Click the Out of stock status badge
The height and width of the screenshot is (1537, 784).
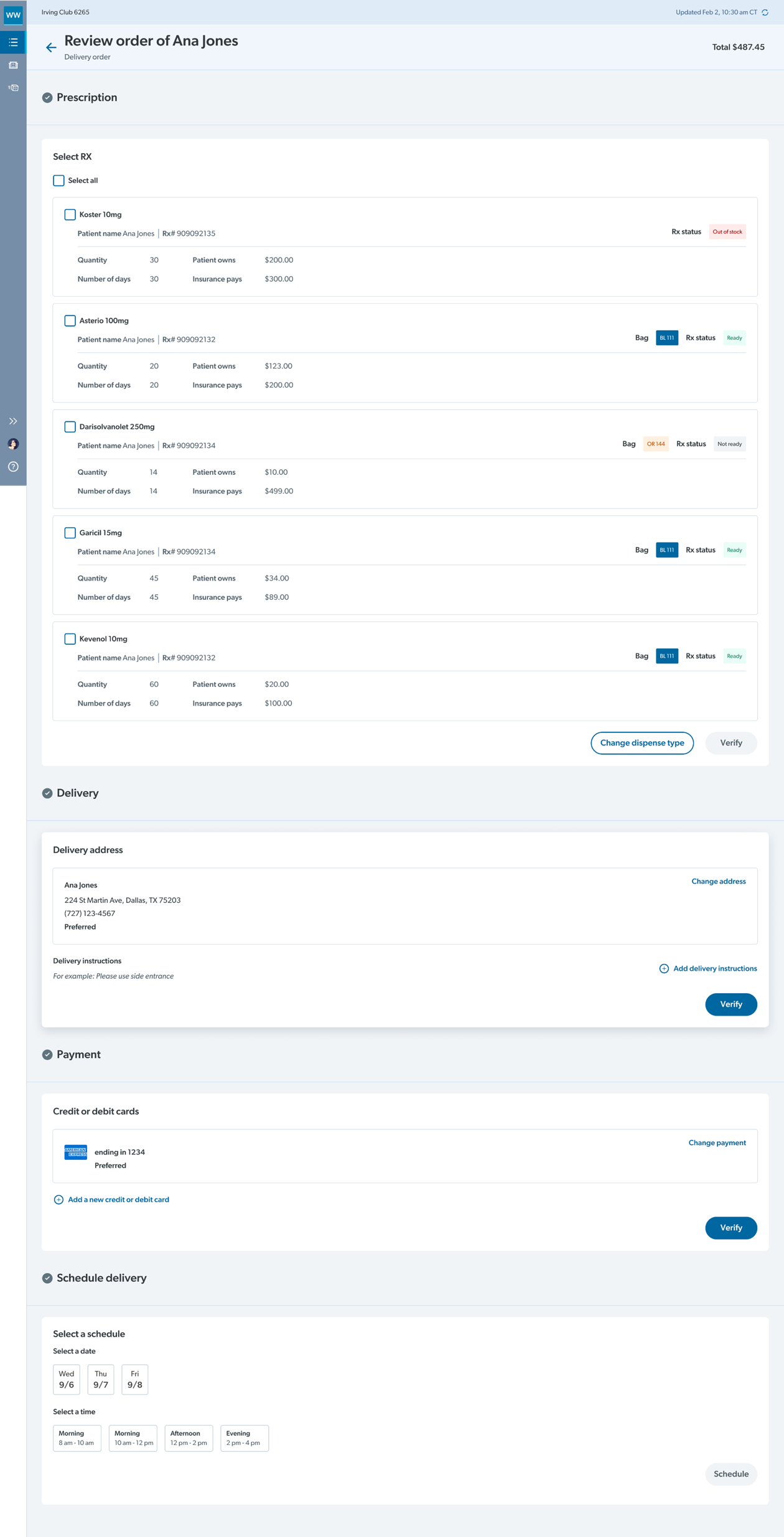727,232
